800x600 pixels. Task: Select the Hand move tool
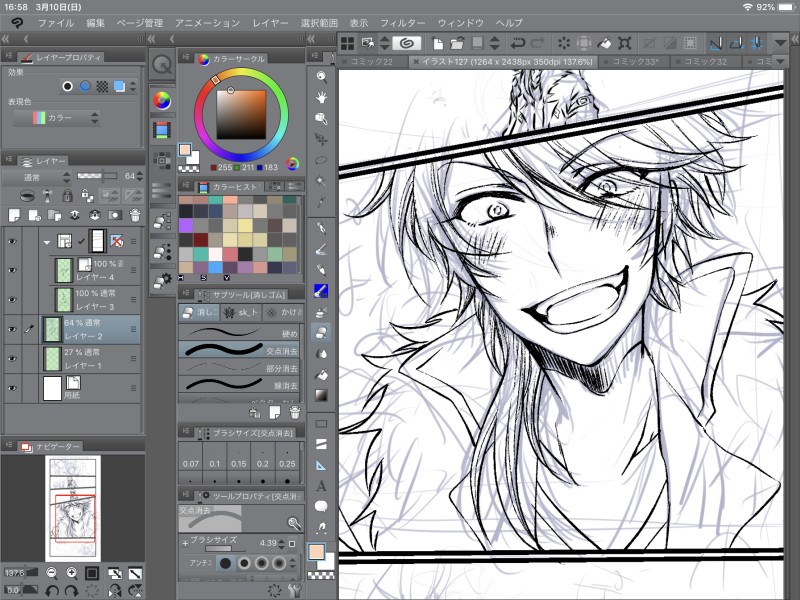click(x=322, y=97)
